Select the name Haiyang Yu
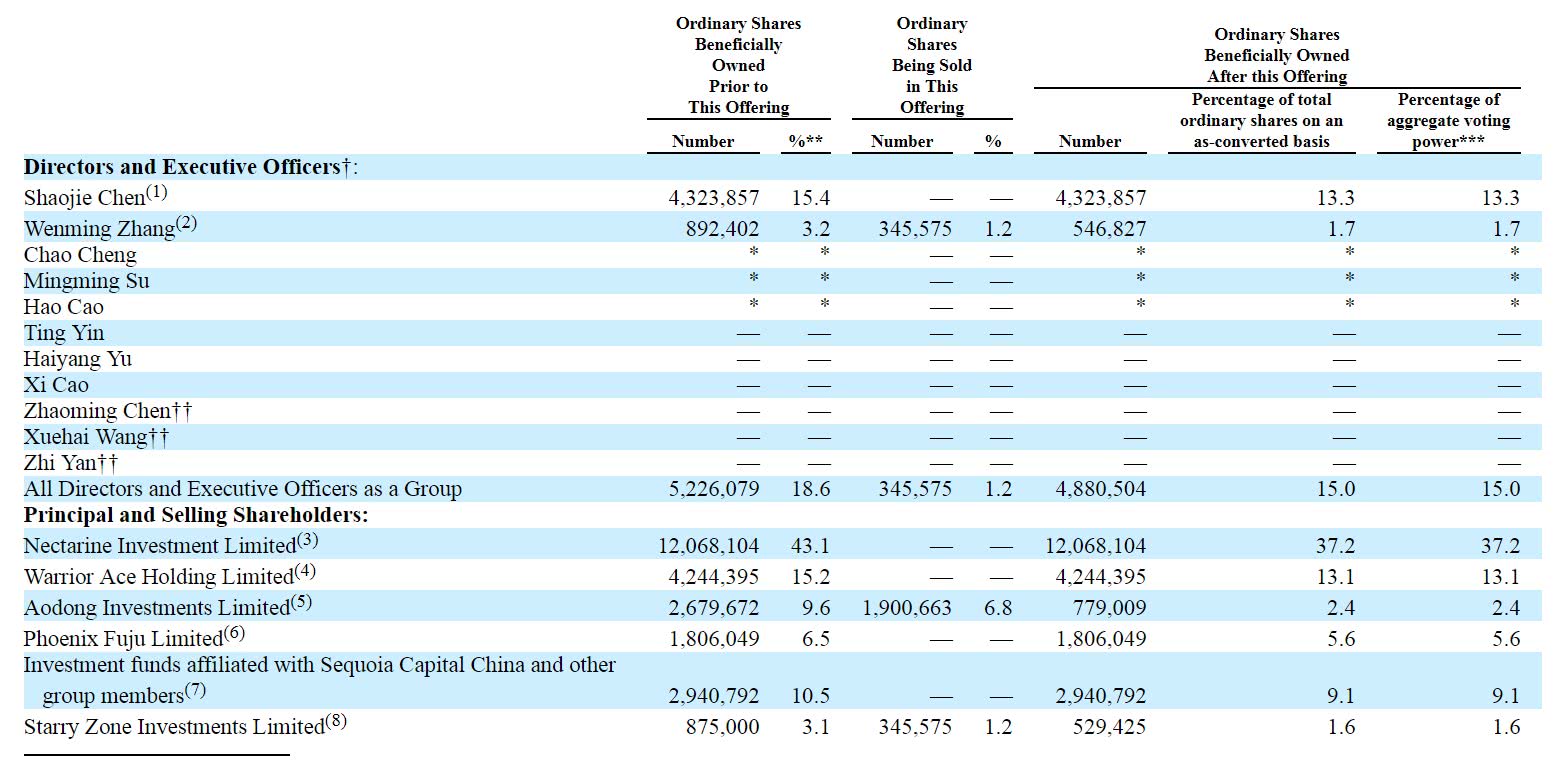The image size is (1567, 771). 78,359
